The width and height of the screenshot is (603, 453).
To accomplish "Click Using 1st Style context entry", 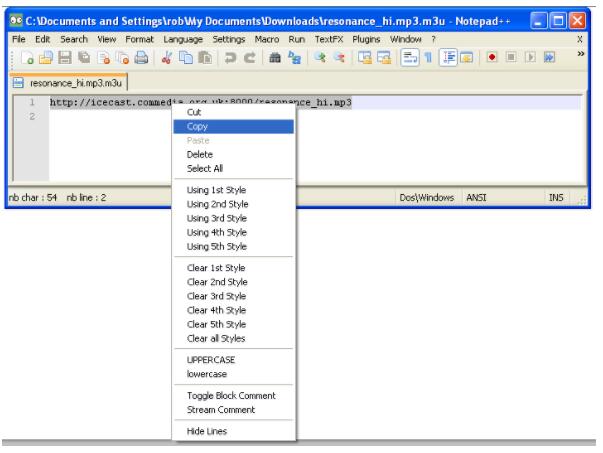I will tap(216, 189).
